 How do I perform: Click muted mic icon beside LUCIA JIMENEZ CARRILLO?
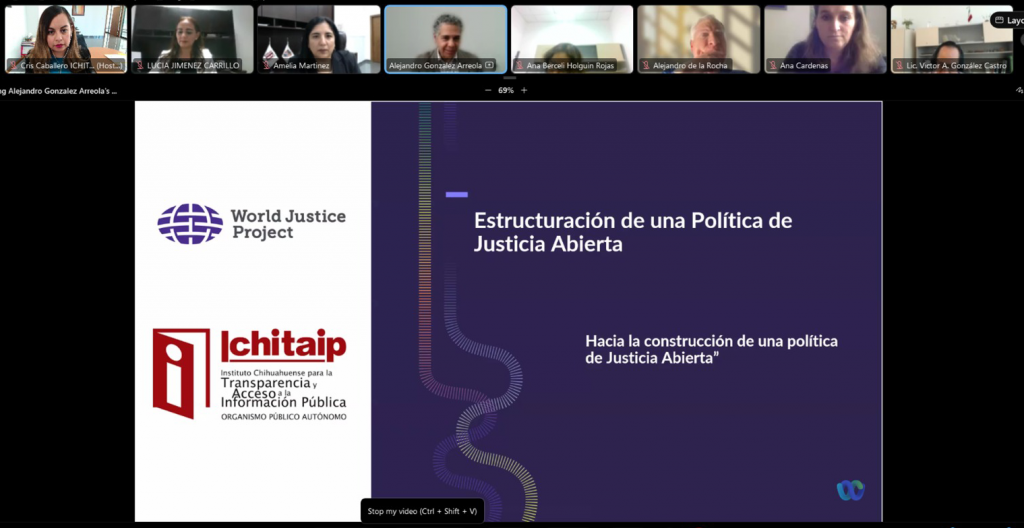(139, 65)
